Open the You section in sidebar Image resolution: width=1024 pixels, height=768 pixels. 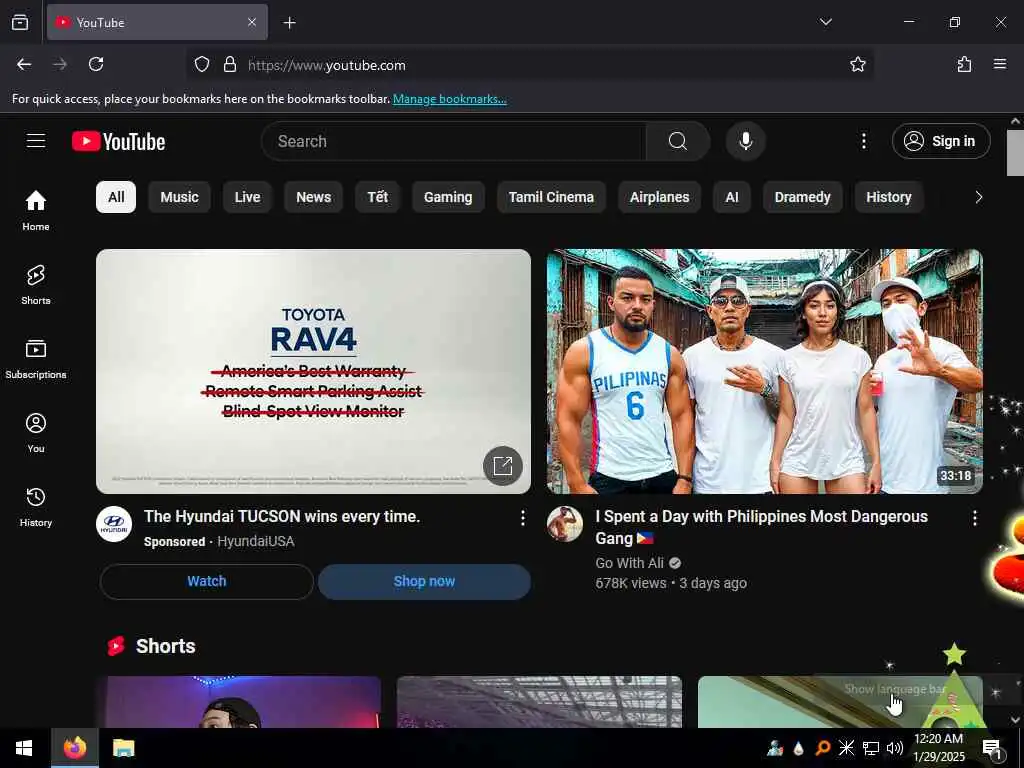click(36, 432)
